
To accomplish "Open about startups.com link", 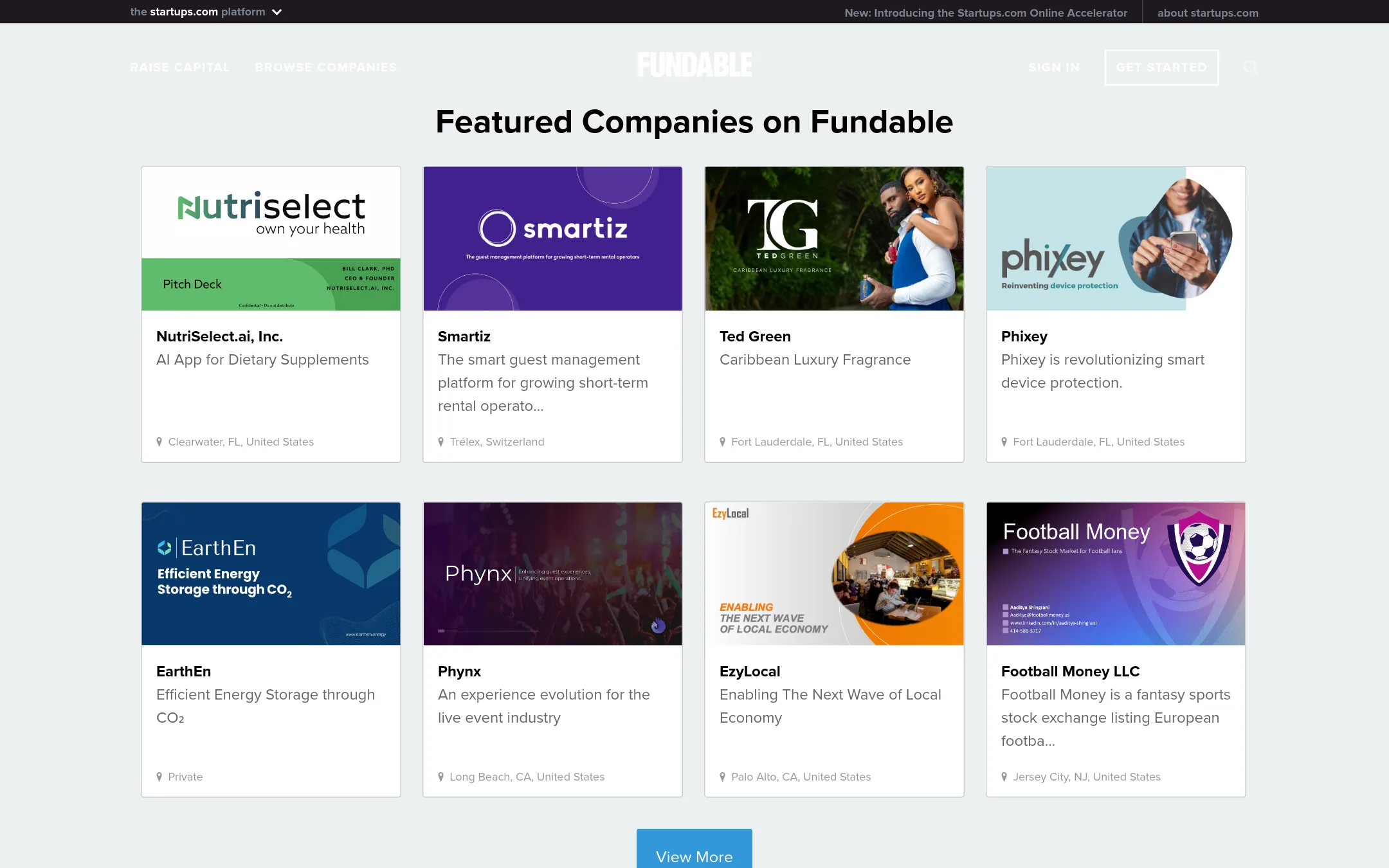I will (x=1208, y=13).
